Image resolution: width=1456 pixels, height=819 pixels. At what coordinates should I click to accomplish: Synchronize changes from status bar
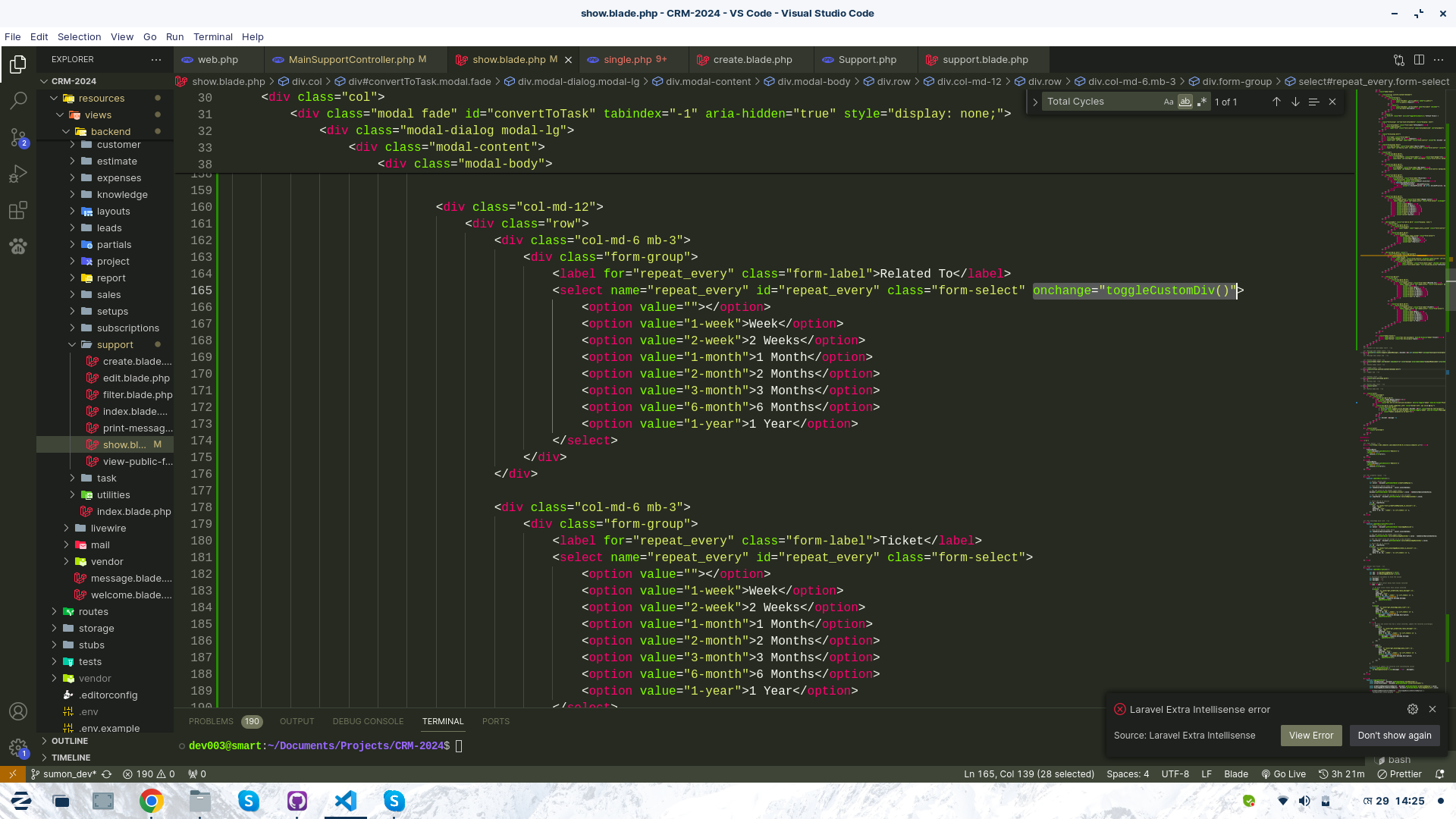coord(107,774)
